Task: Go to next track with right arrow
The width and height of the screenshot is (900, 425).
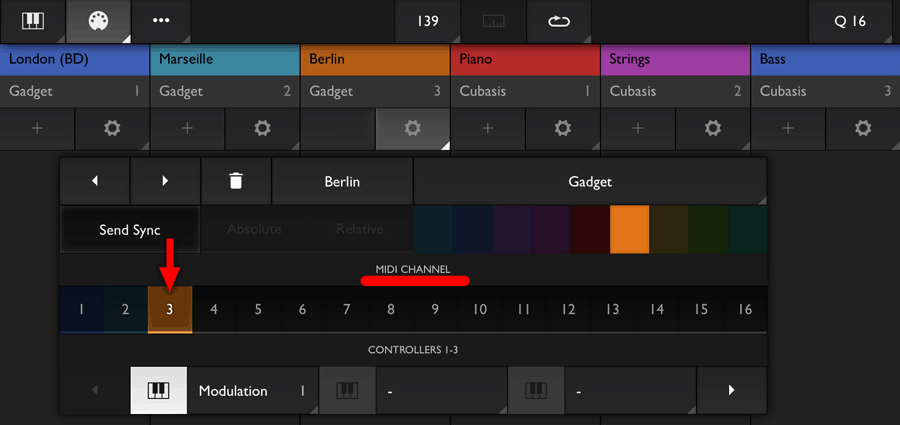Action: (x=165, y=181)
